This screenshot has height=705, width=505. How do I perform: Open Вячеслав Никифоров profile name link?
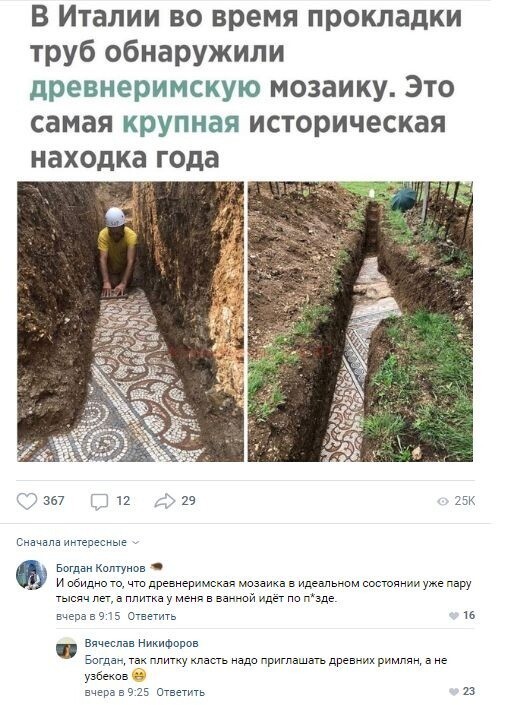coord(142,643)
